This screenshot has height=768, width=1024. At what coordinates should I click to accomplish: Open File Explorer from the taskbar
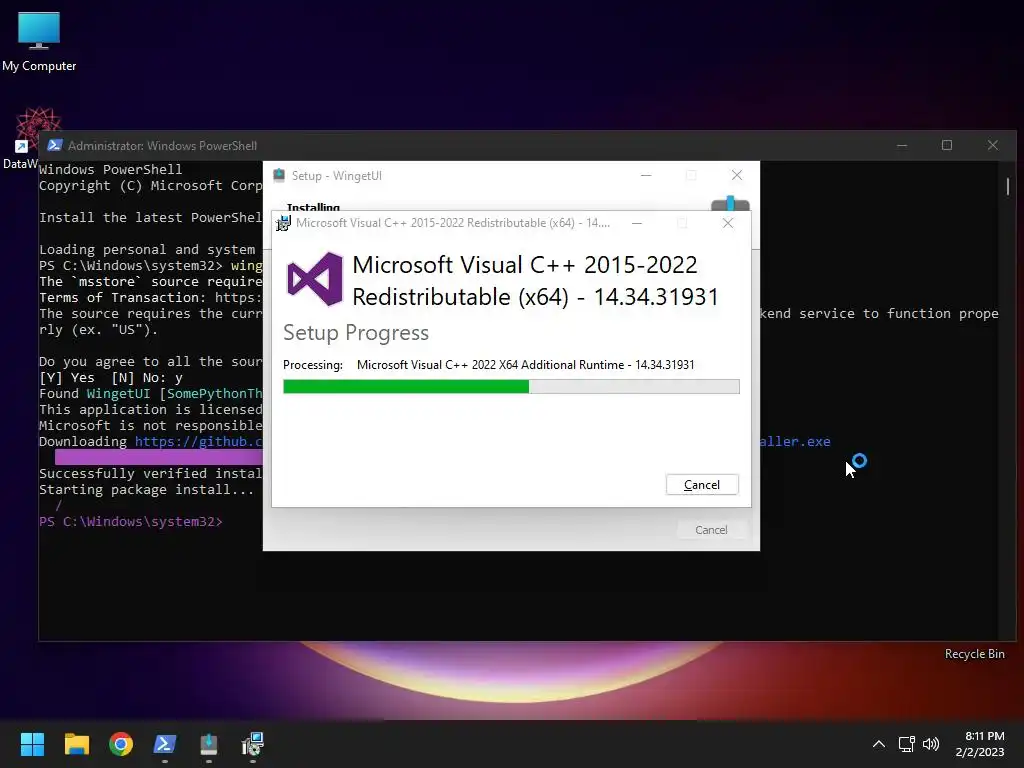[x=76, y=744]
